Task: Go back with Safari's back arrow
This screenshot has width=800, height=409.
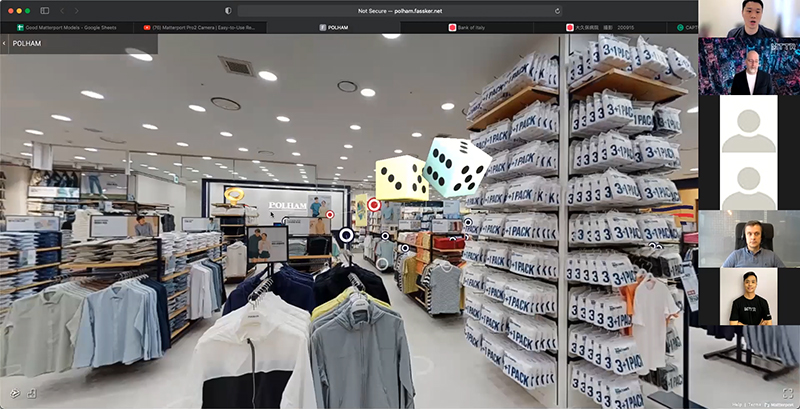Action: pos(62,11)
